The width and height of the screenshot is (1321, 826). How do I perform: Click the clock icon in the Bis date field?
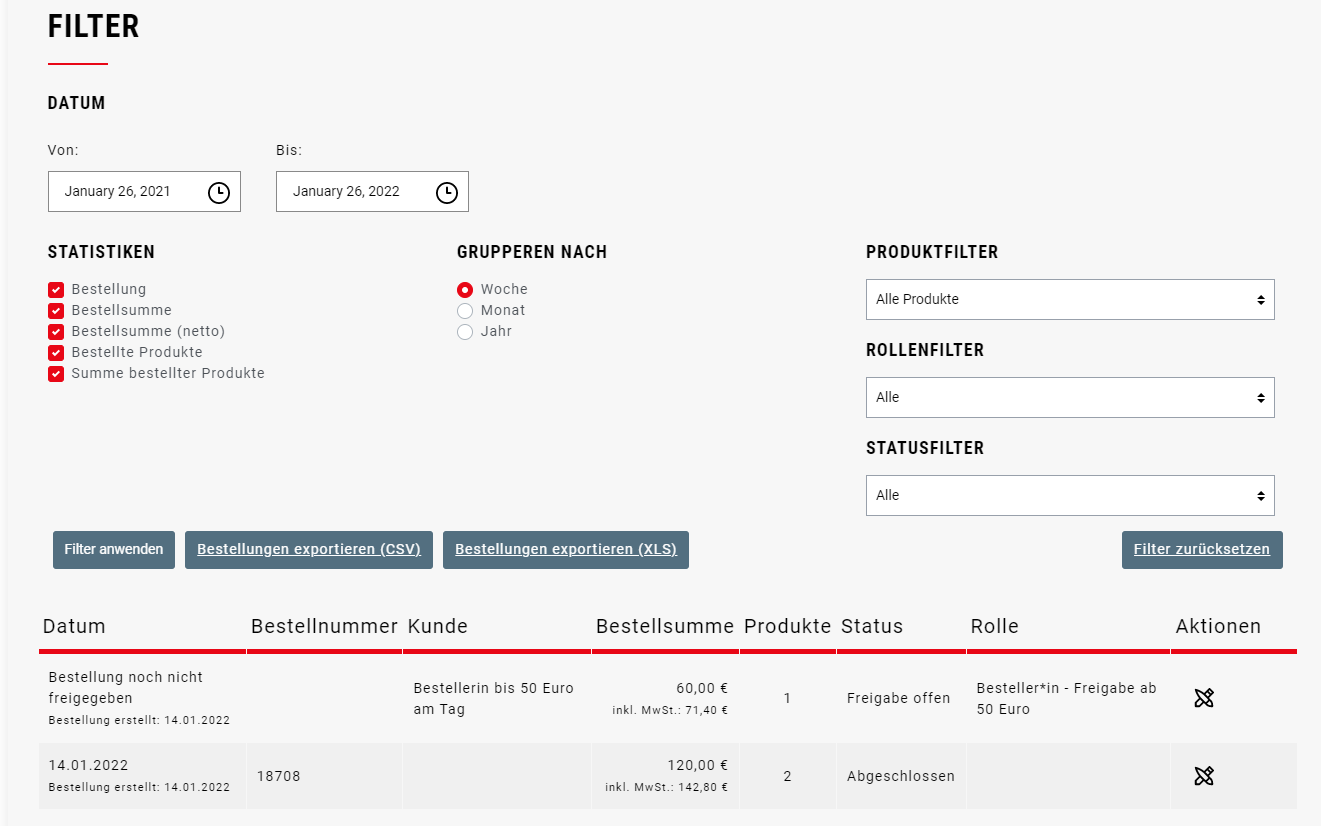coord(447,192)
